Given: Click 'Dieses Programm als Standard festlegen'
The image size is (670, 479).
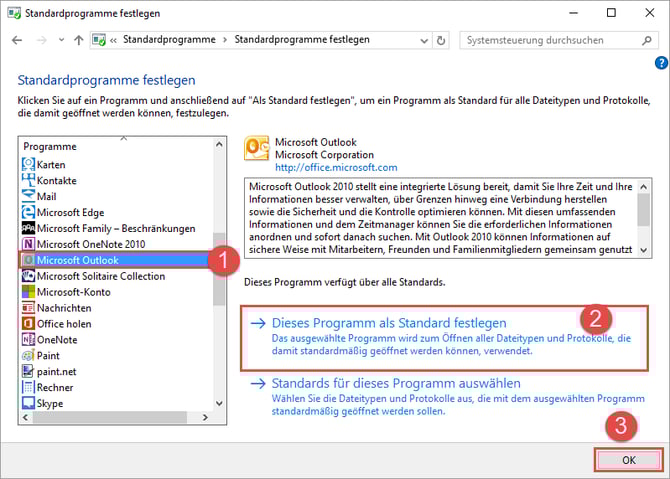Looking at the screenshot, I should pos(389,323).
